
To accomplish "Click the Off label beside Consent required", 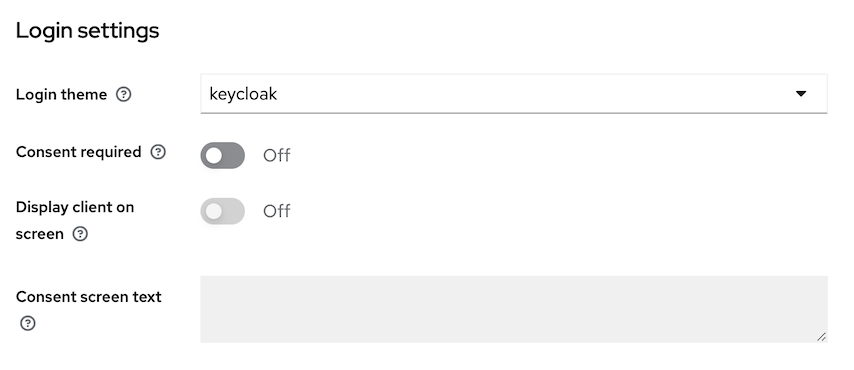I will 277,156.
